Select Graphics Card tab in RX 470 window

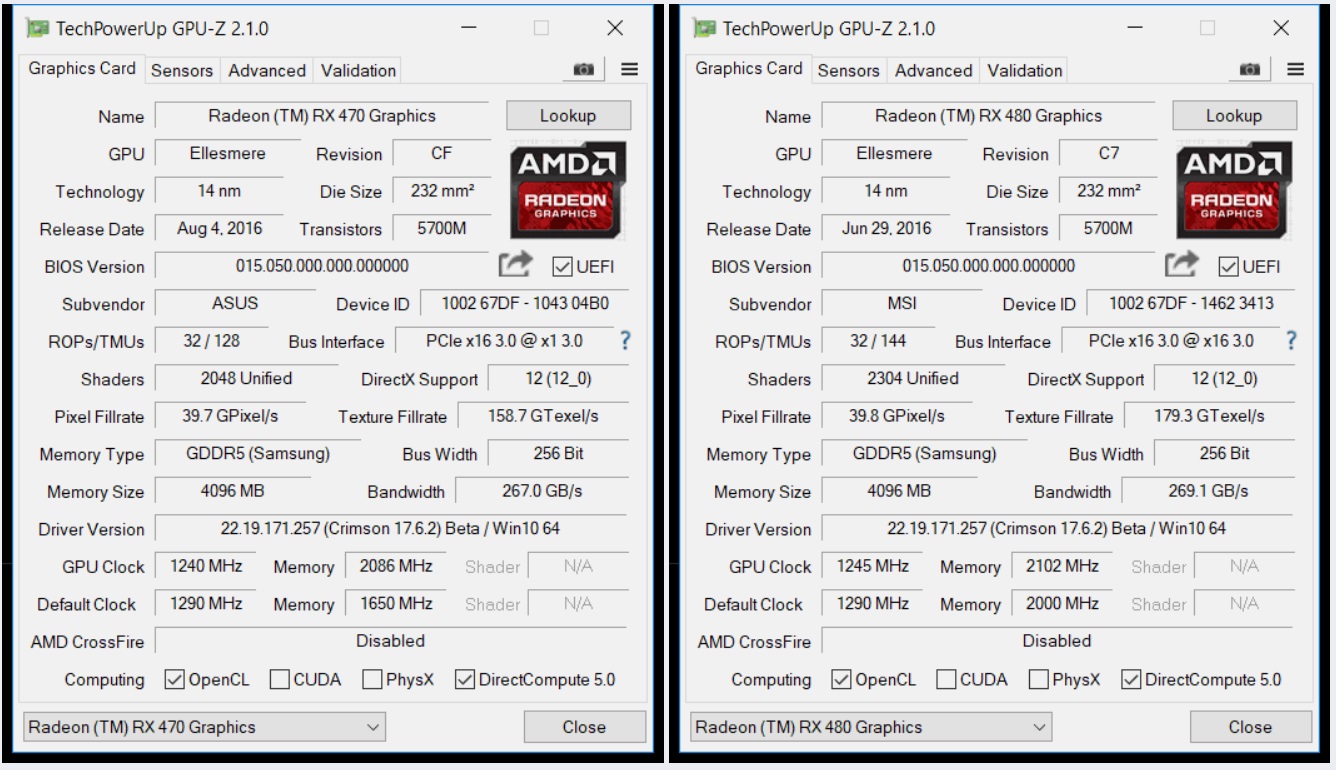[82, 68]
